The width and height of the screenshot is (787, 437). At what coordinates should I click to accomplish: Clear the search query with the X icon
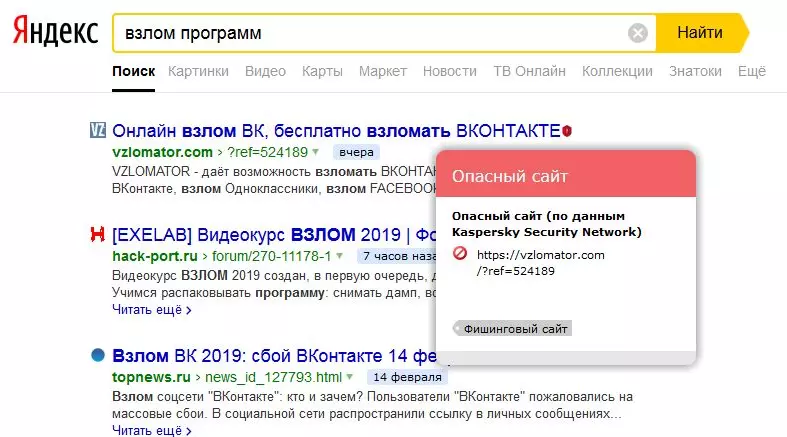(638, 33)
